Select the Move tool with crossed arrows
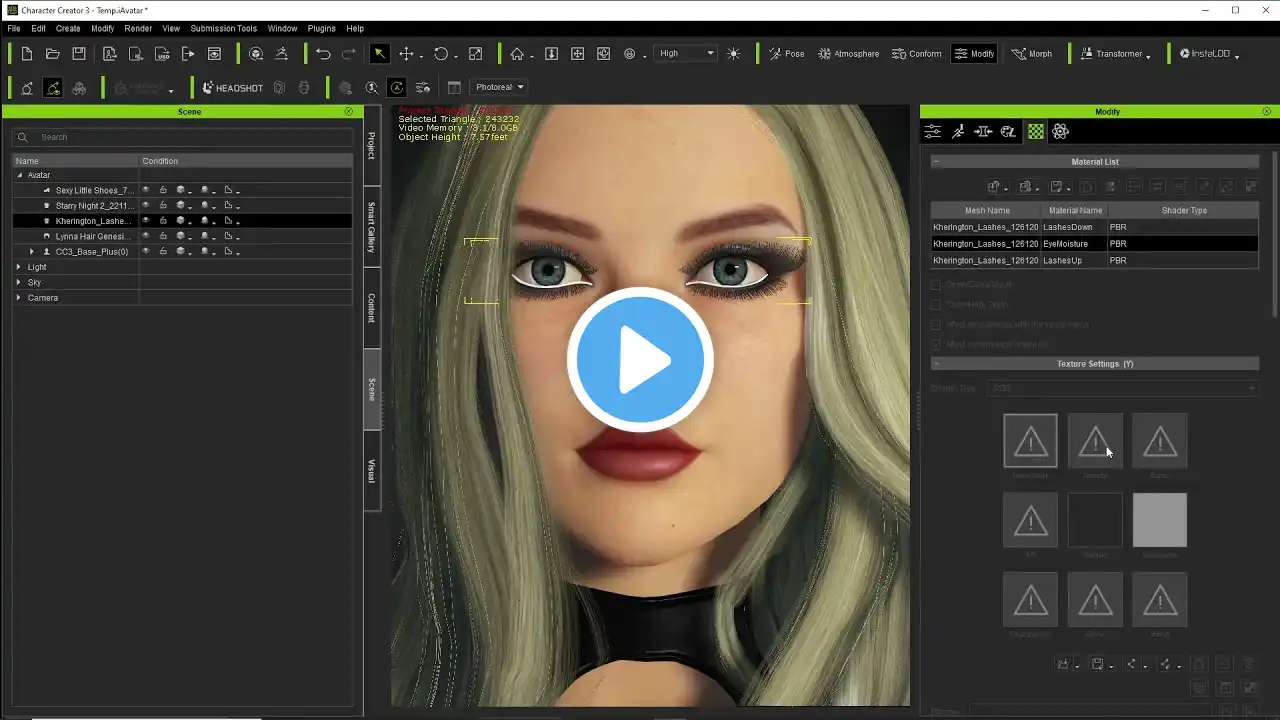 pos(406,54)
